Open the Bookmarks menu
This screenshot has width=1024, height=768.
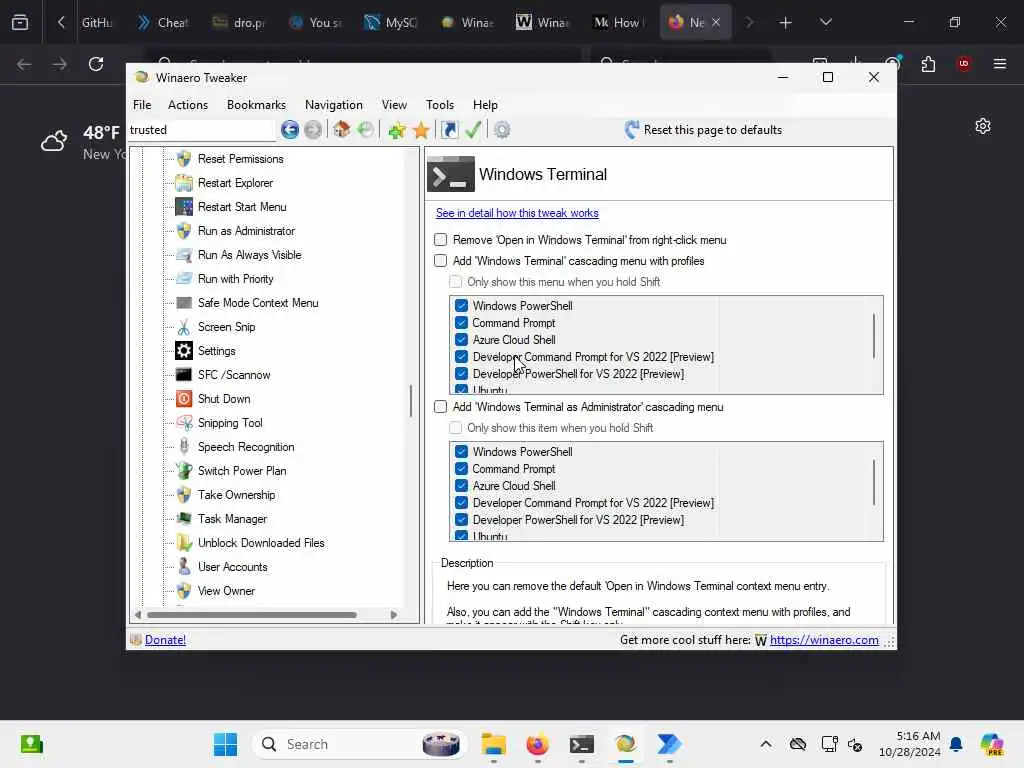pos(256,104)
